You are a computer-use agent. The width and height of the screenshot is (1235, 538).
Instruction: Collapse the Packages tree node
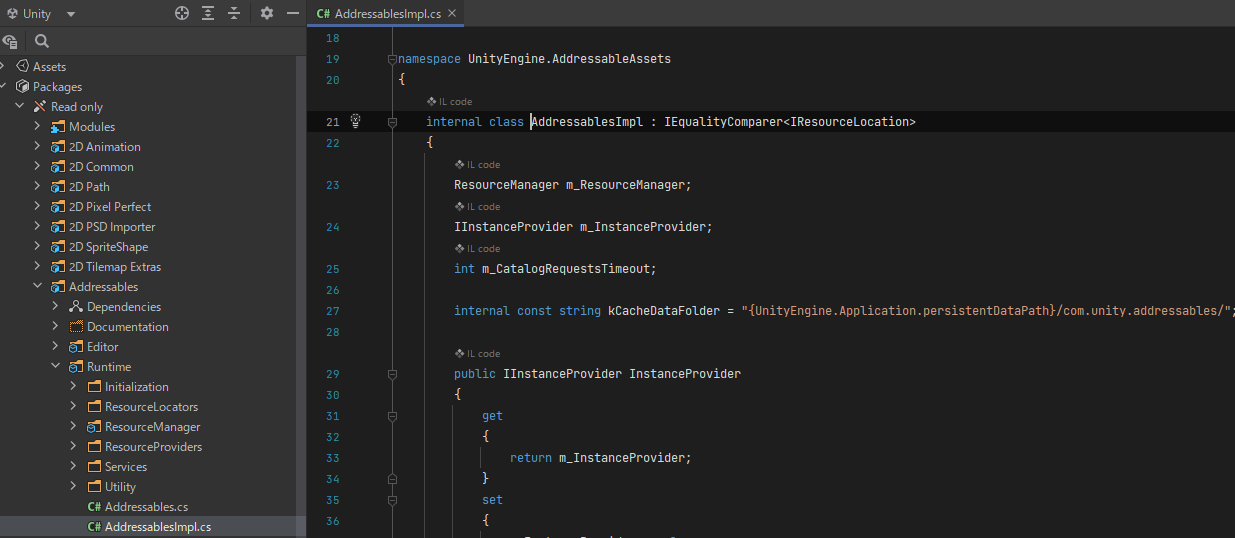tap(3, 86)
